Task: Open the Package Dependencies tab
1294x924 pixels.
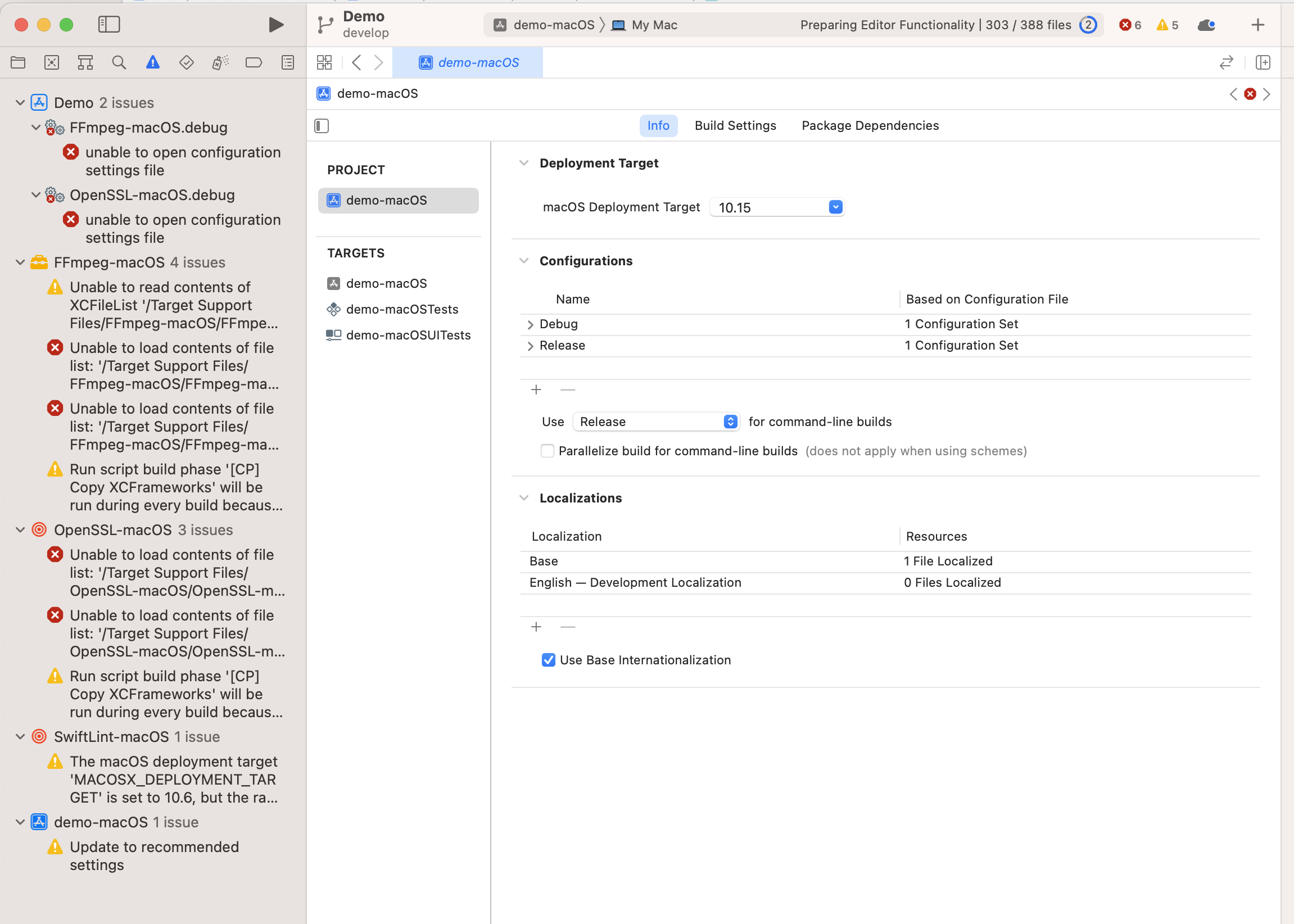Action: pyautogui.click(x=870, y=125)
